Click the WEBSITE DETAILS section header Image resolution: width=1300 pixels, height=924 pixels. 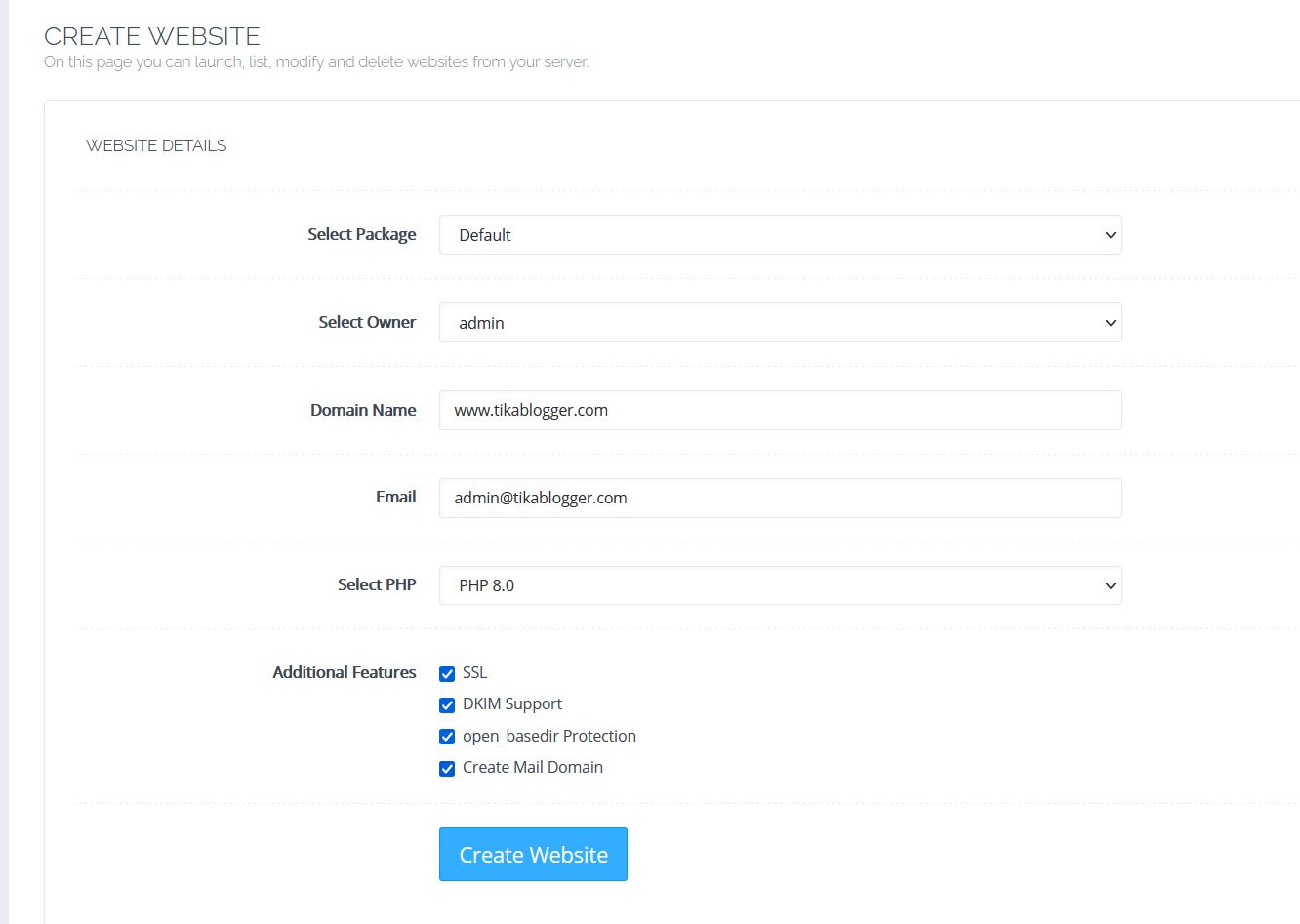156,145
